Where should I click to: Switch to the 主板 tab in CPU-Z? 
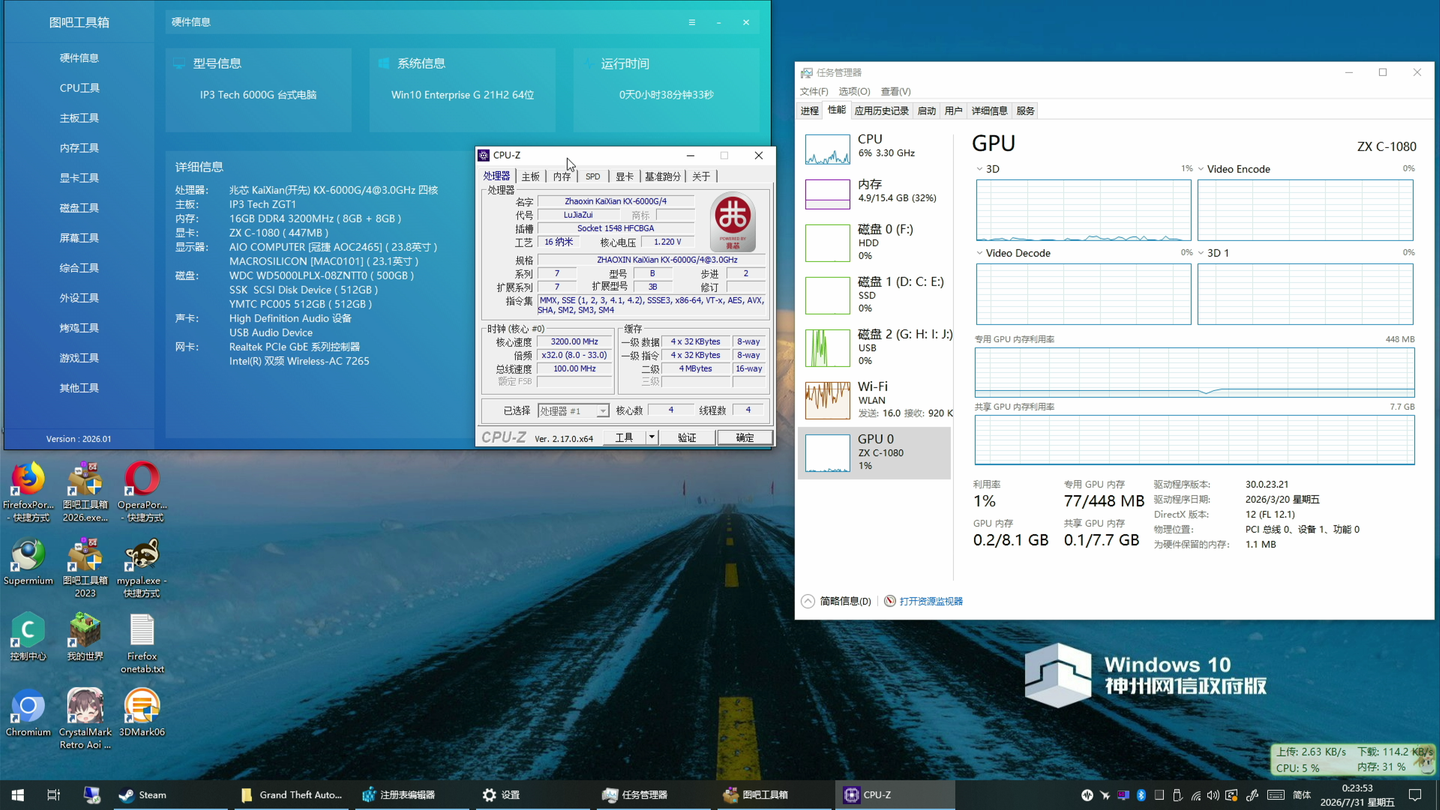tap(530, 177)
